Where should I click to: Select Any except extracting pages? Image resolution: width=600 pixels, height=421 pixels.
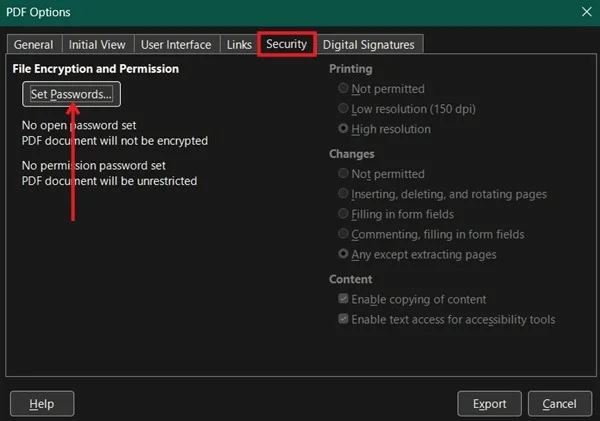[344, 254]
